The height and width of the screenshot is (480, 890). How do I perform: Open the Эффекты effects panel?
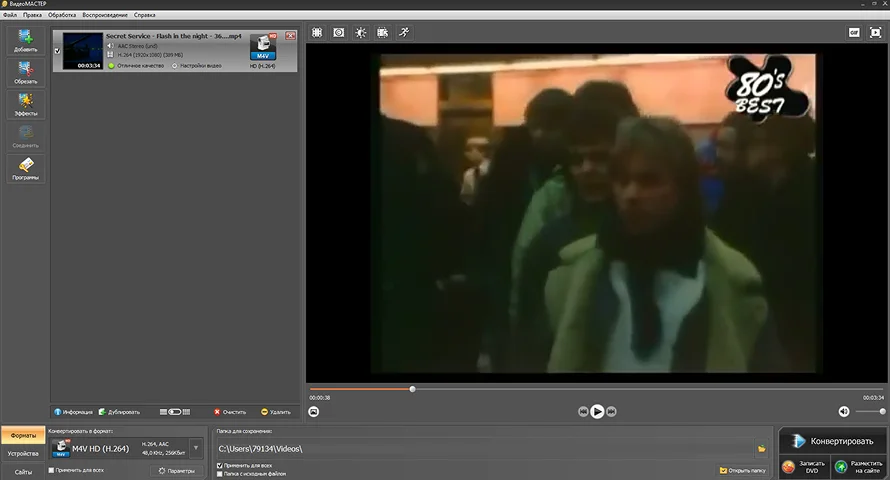click(x=25, y=104)
